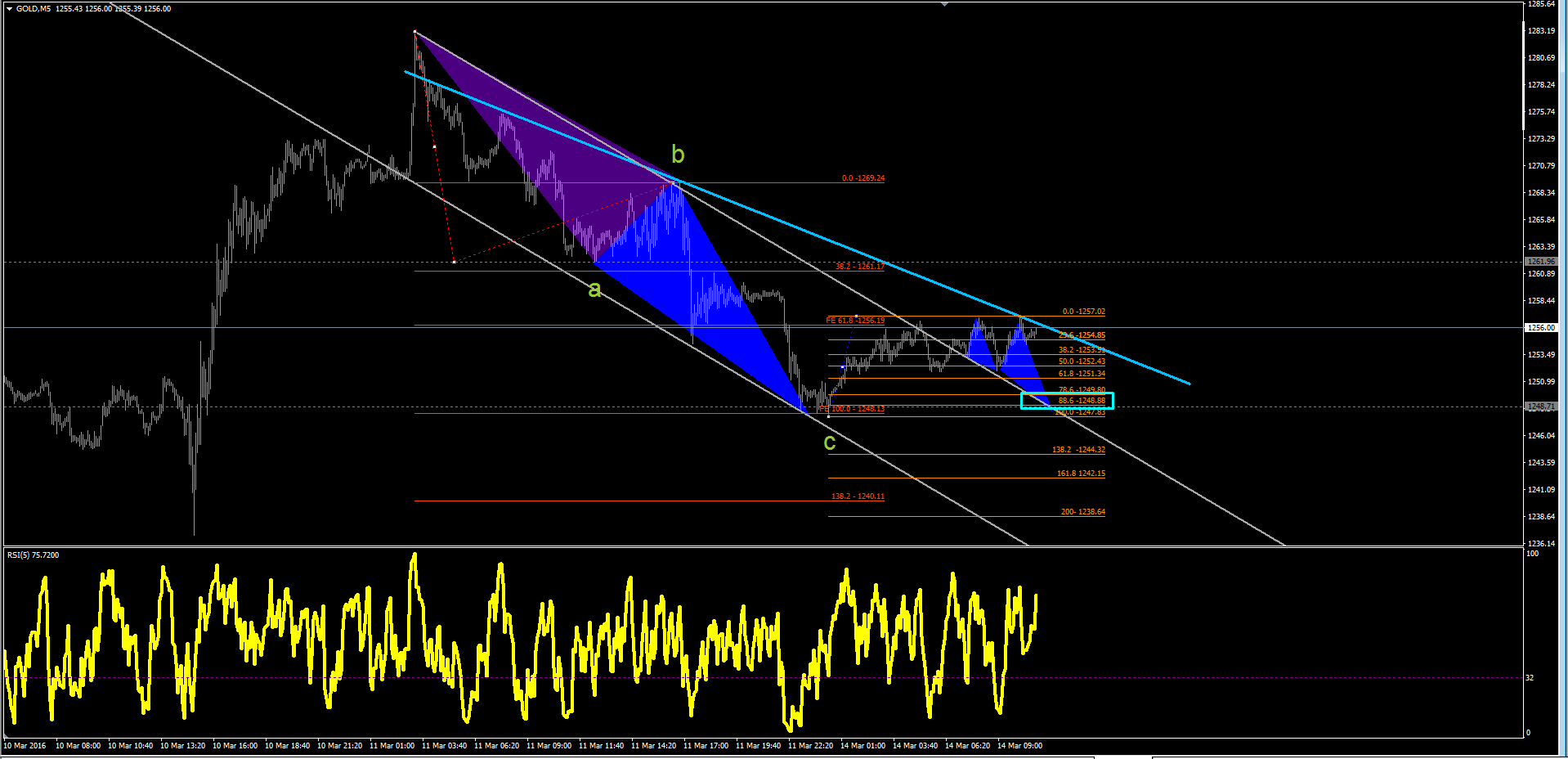Viewport: 1568px width, 759px height.
Task: Click the RSI(5) 75.7200 indicator label
Action: [34, 555]
